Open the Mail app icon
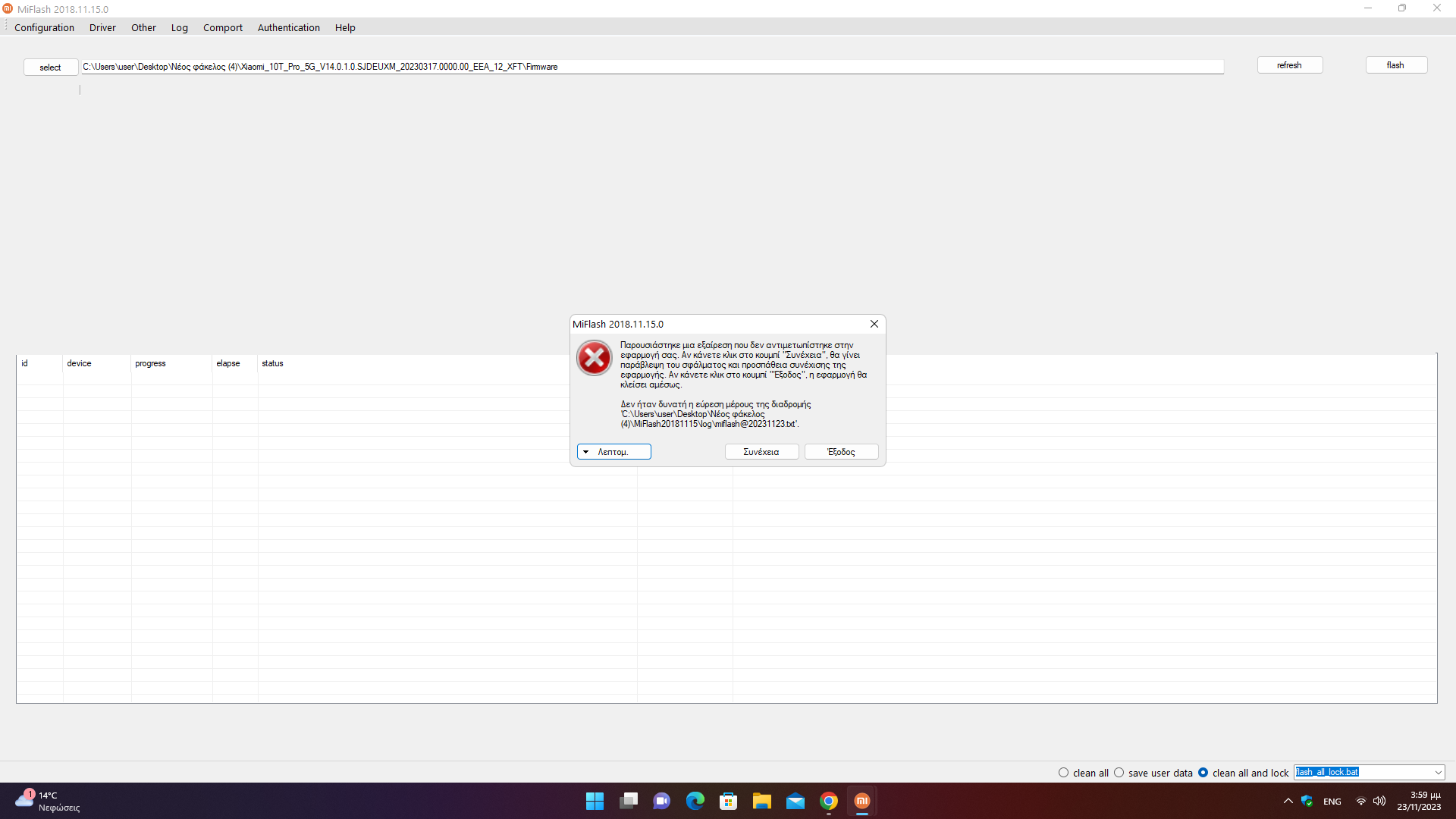This screenshot has height=819, width=1456. pos(795,801)
